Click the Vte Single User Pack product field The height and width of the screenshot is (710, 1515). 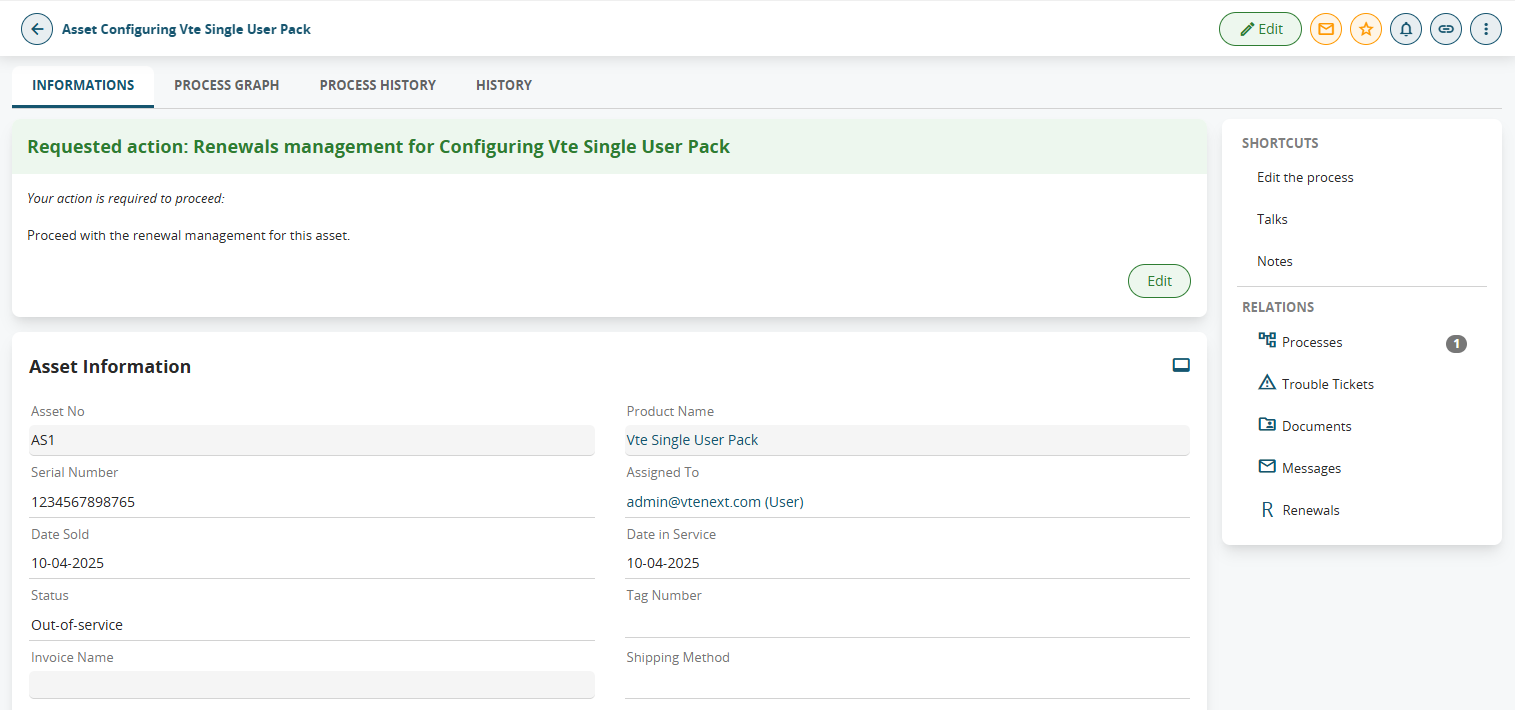click(907, 440)
